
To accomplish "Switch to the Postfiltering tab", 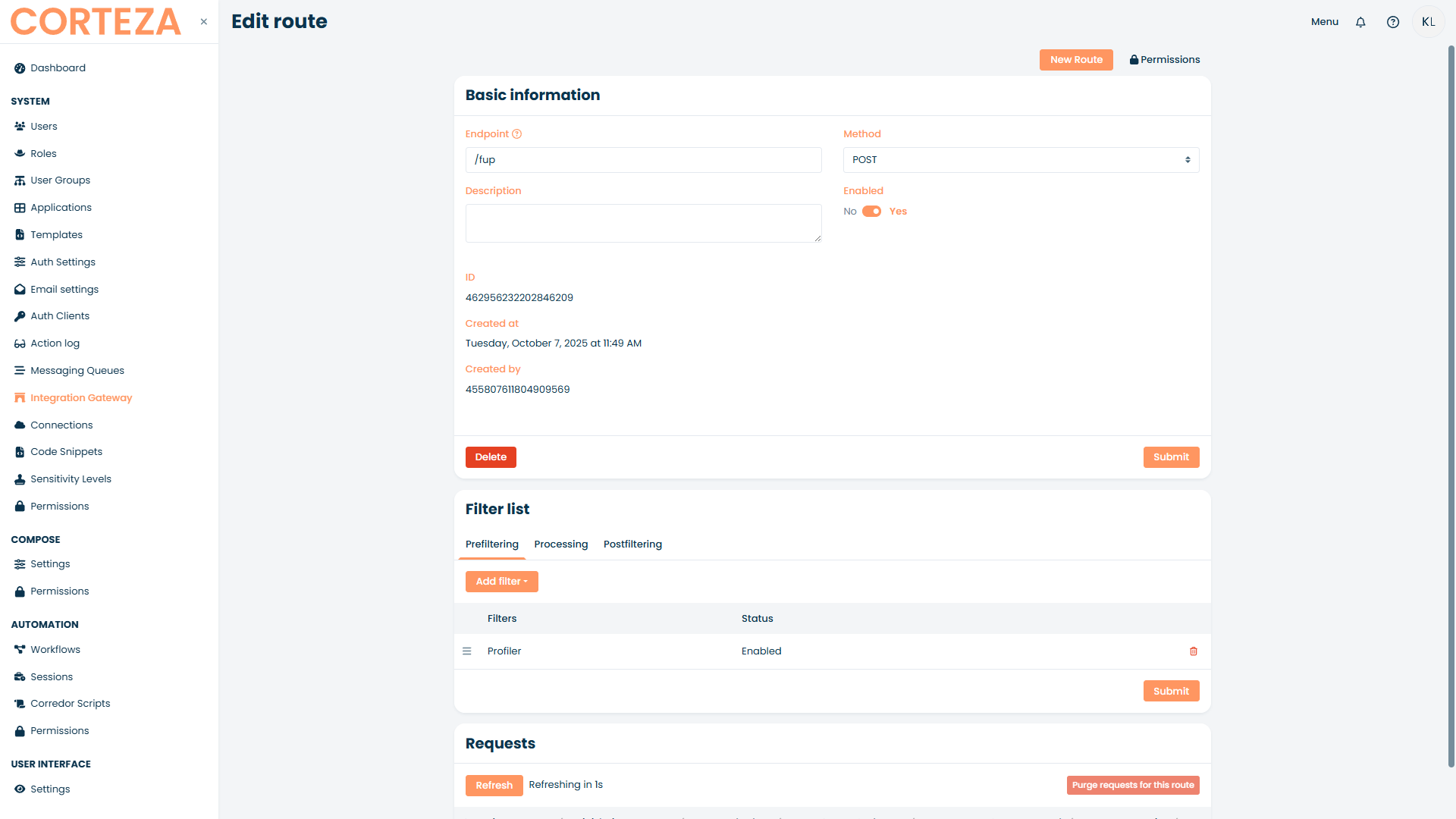I will (x=632, y=544).
